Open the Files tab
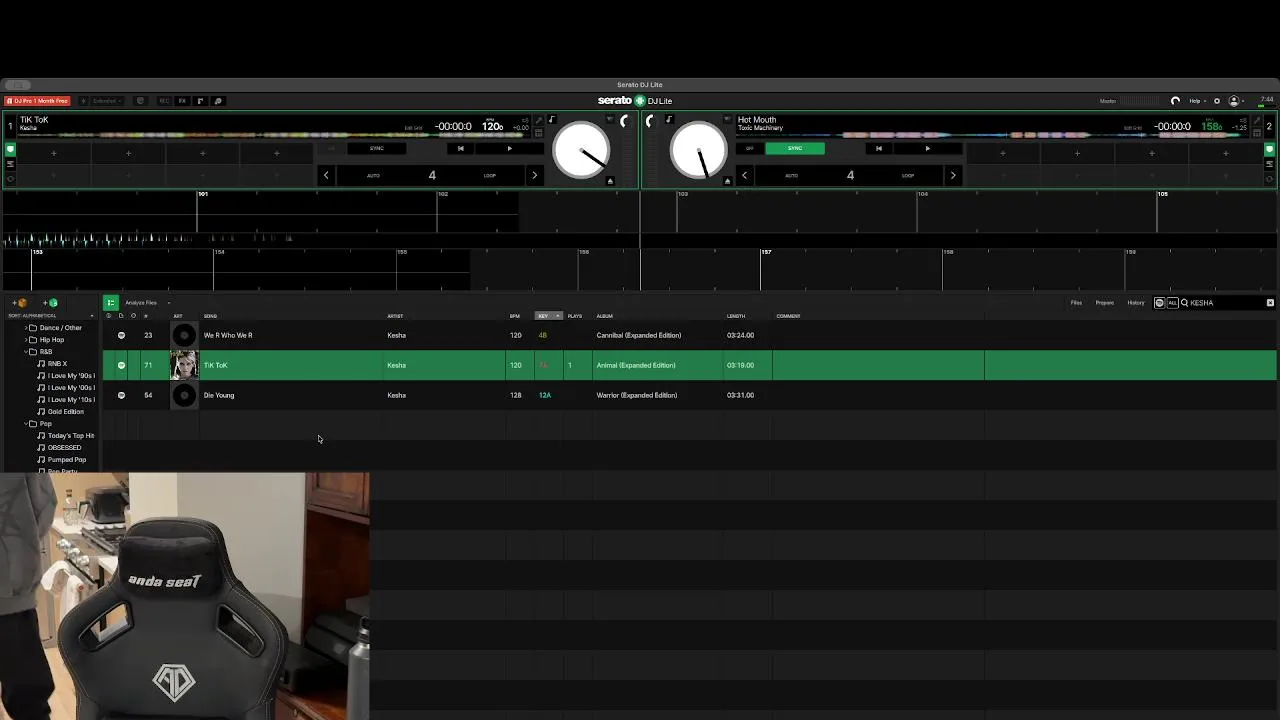The image size is (1280, 720). (1076, 302)
